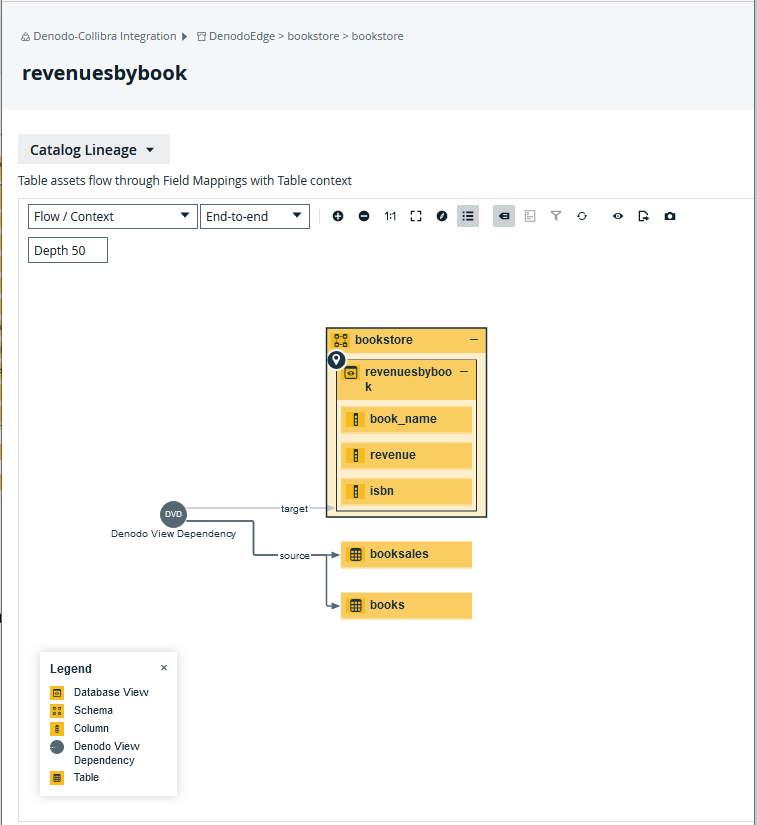
Task: Open first bookstore breadcrumb link
Action: [x=313, y=36]
